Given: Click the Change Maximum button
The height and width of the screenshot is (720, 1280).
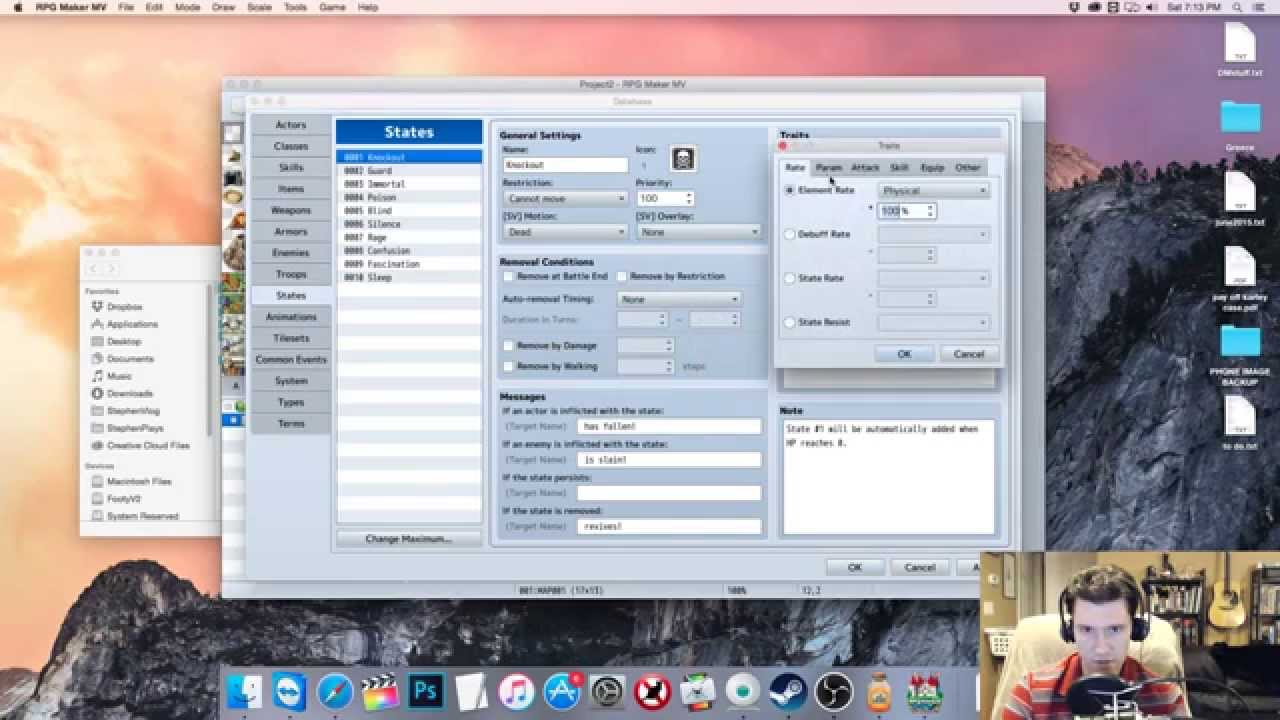Looking at the screenshot, I should [x=409, y=539].
